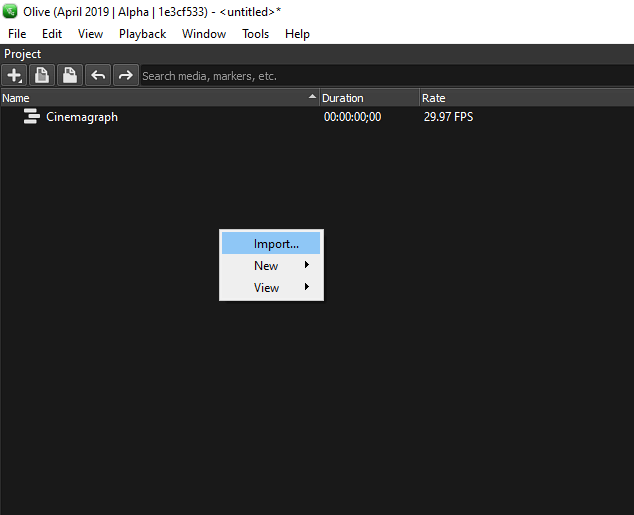The width and height of the screenshot is (634, 515).
Task: Open the Playback menu
Action: [x=142, y=34]
